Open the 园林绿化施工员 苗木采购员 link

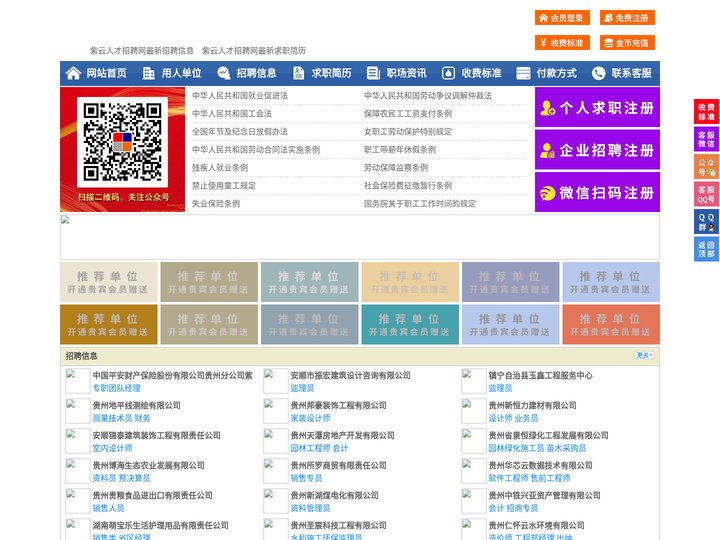(537, 448)
